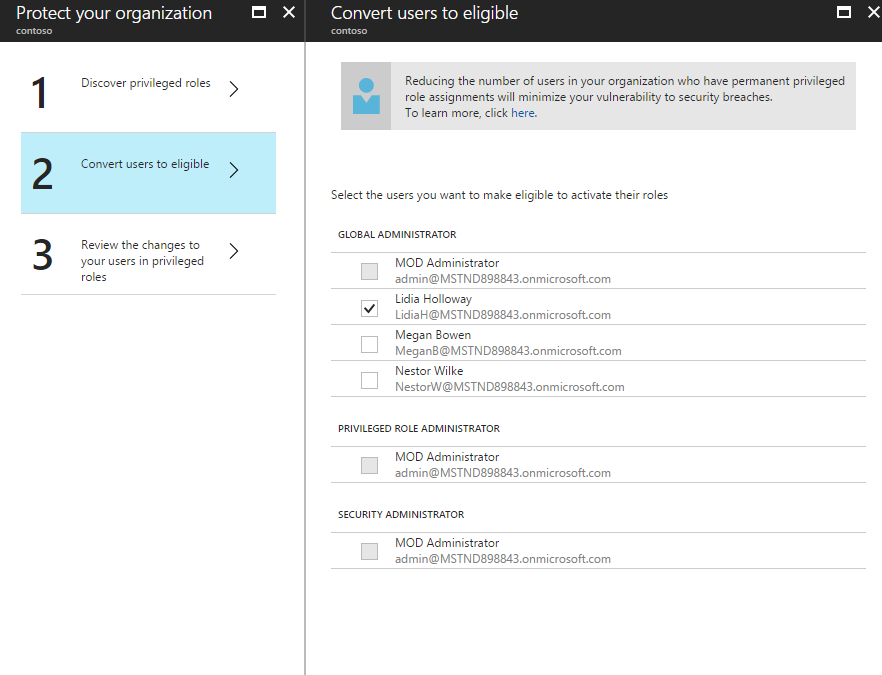The height and width of the screenshot is (675, 882).
Task: Click Nestor Wilke's email address
Action: (x=509, y=387)
